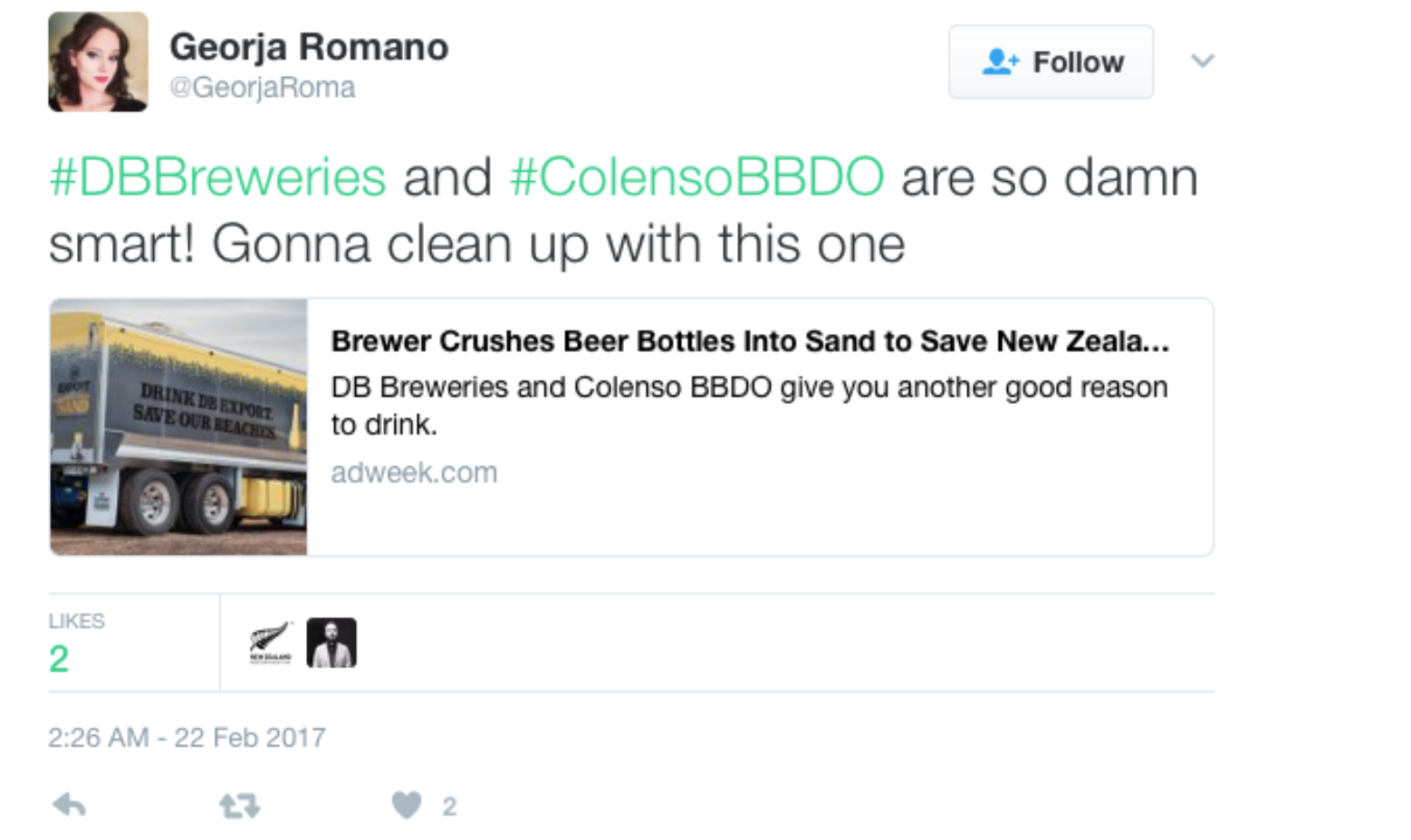Open the DB Export truck thumbnail image
The width and height of the screenshot is (1411, 840).
pyautogui.click(x=178, y=426)
